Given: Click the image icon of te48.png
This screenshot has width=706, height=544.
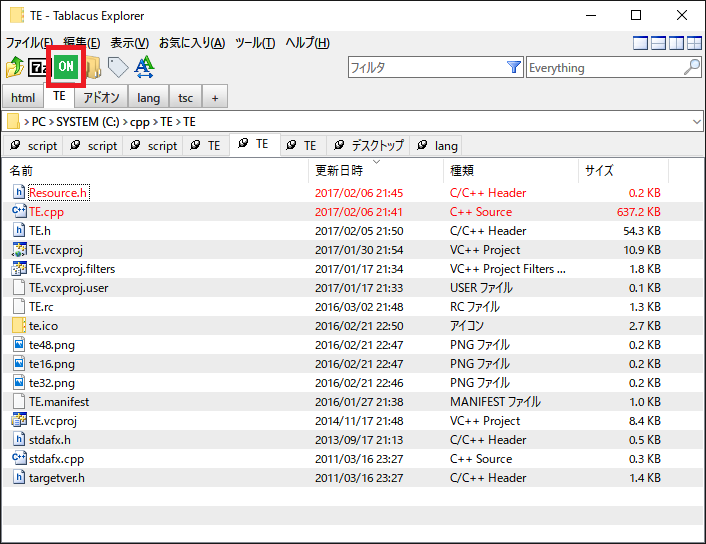Looking at the screenshot, I should coord(19,344).
